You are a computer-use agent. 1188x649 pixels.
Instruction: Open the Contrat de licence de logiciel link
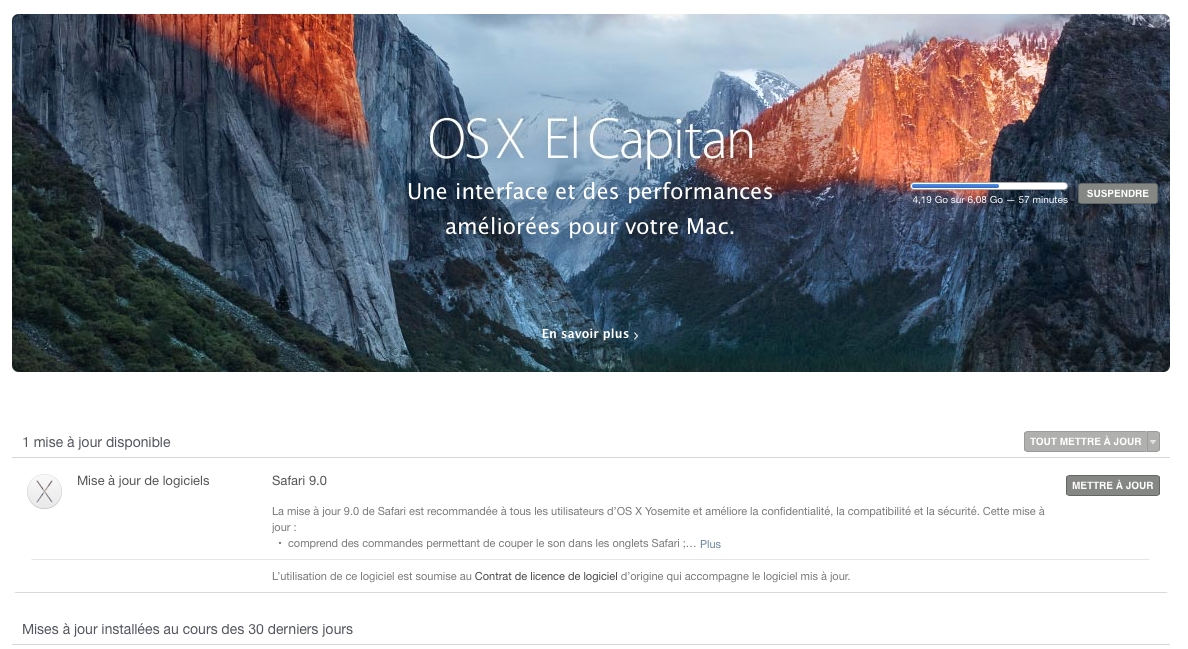tap(546, 576)
